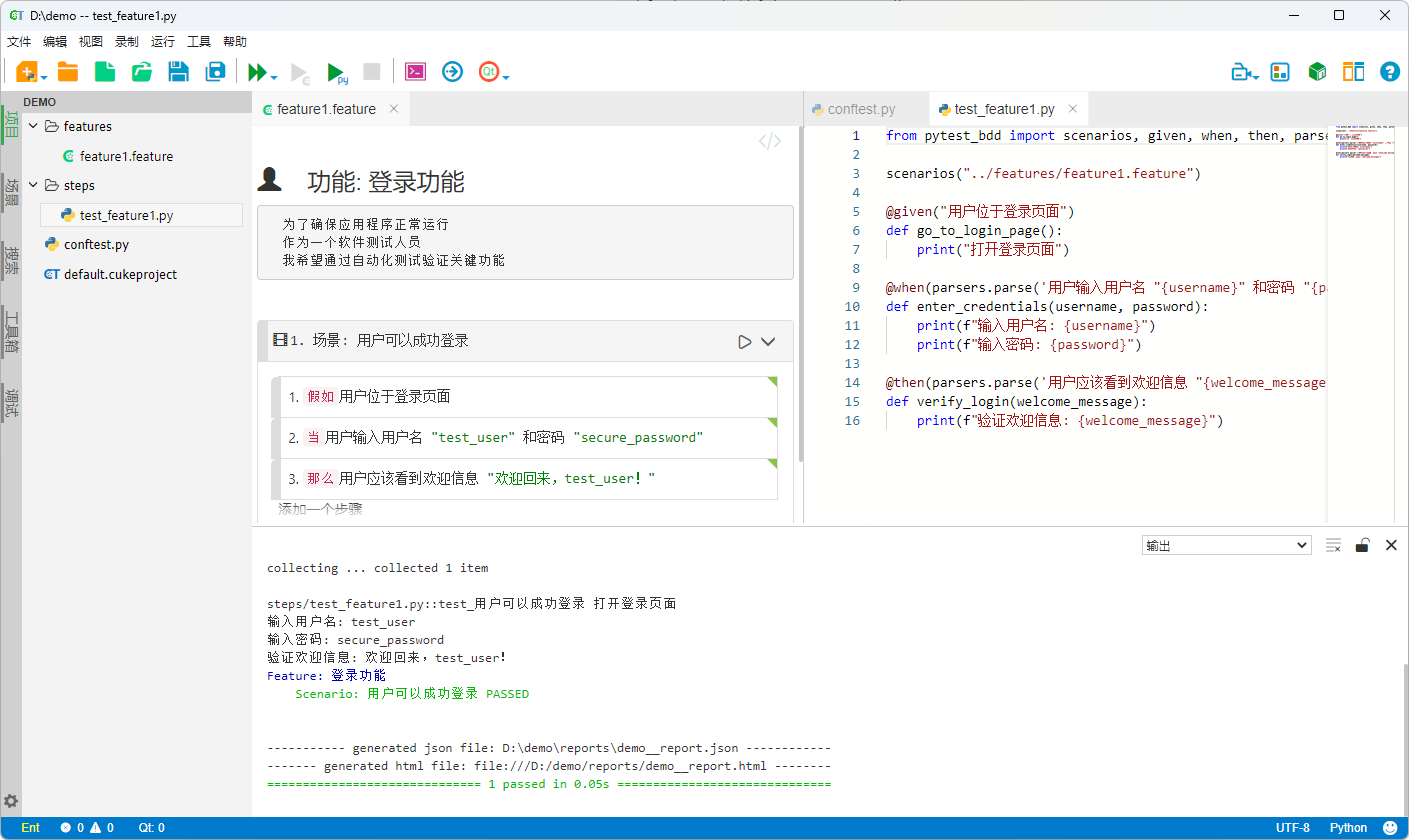Screen dimensions: 1409x840
Task: Switch to the 场景 sidebar tab
Action: 11,191
